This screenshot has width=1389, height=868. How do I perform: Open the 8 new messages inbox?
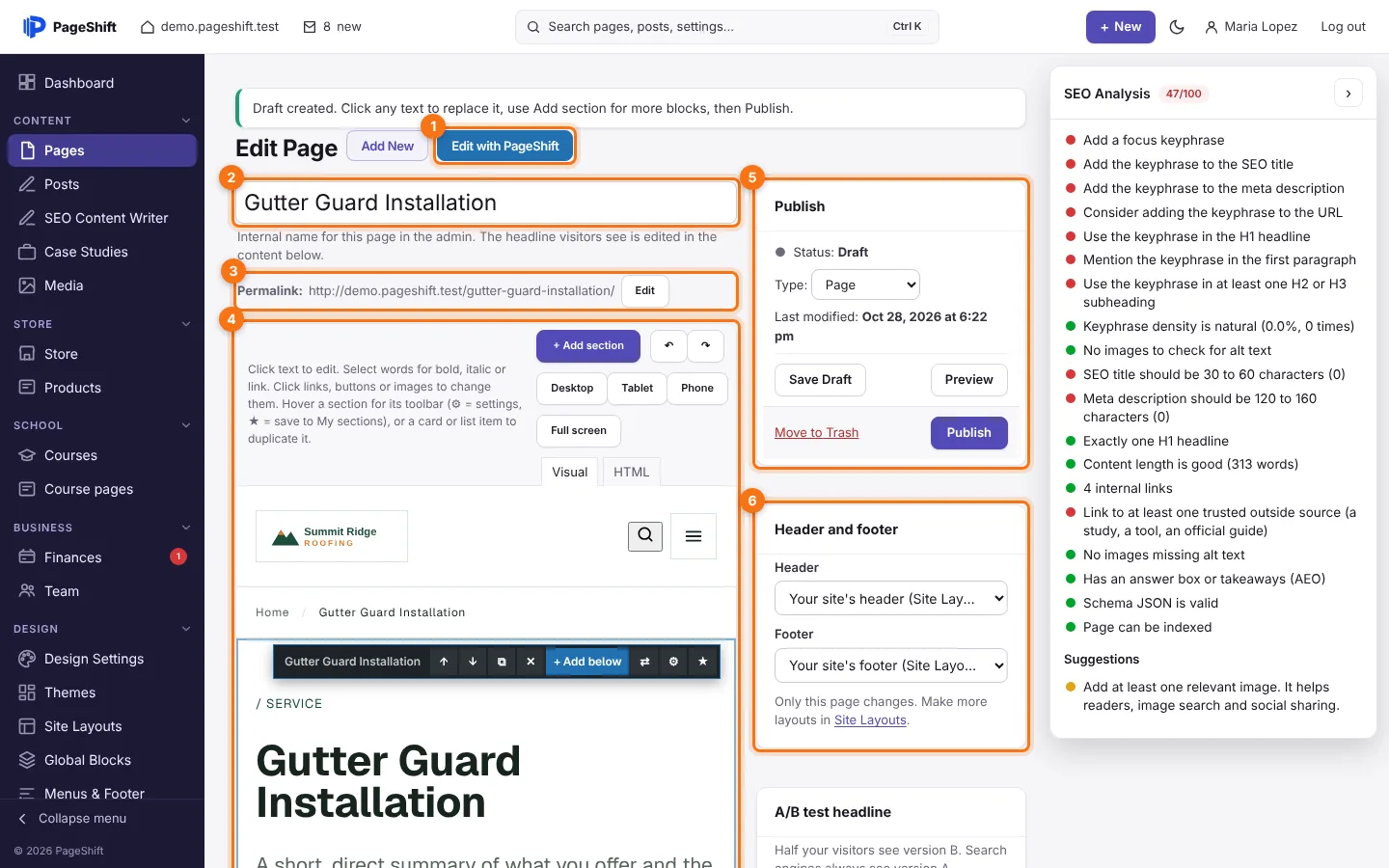pyautogui.click(x=333, y=27)
